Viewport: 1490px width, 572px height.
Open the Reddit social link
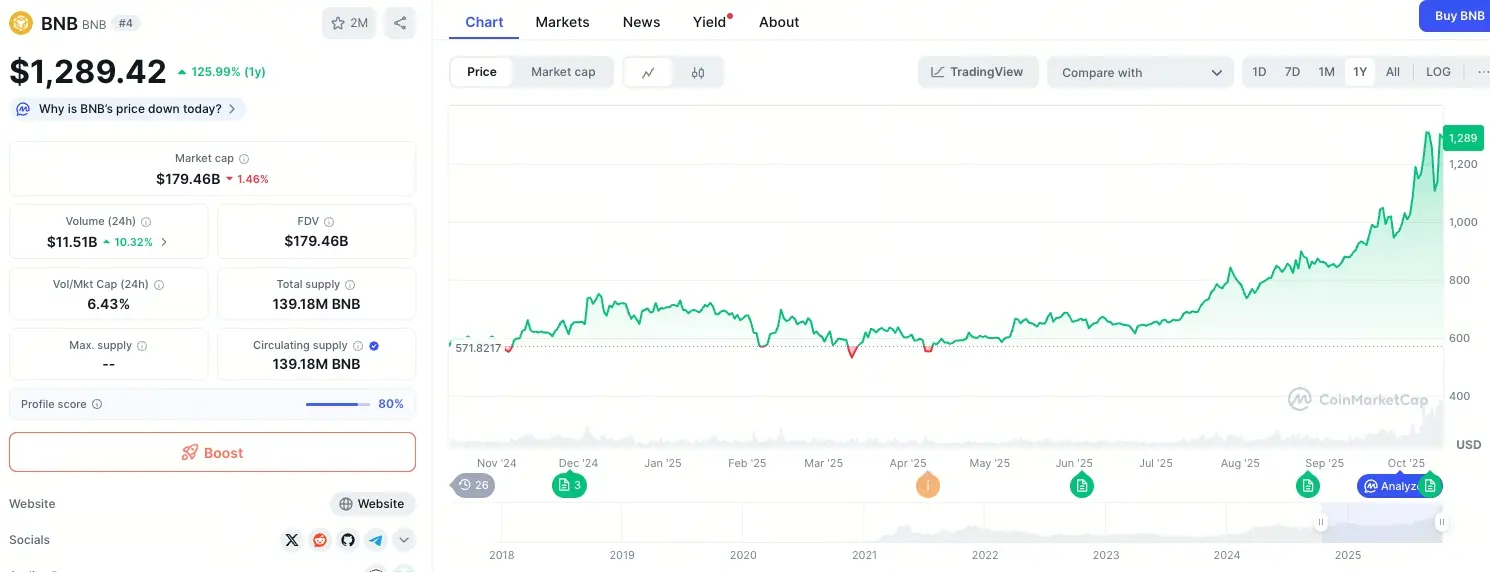(x=320, y=540)
